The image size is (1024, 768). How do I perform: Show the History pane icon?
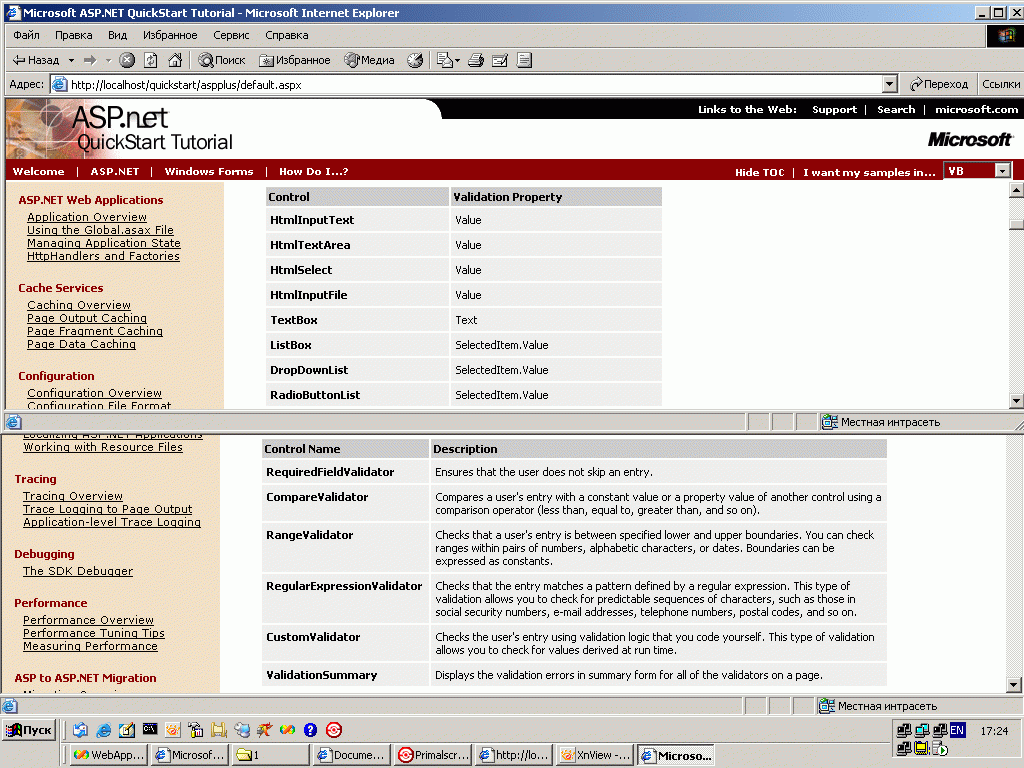tap(415, 60)
